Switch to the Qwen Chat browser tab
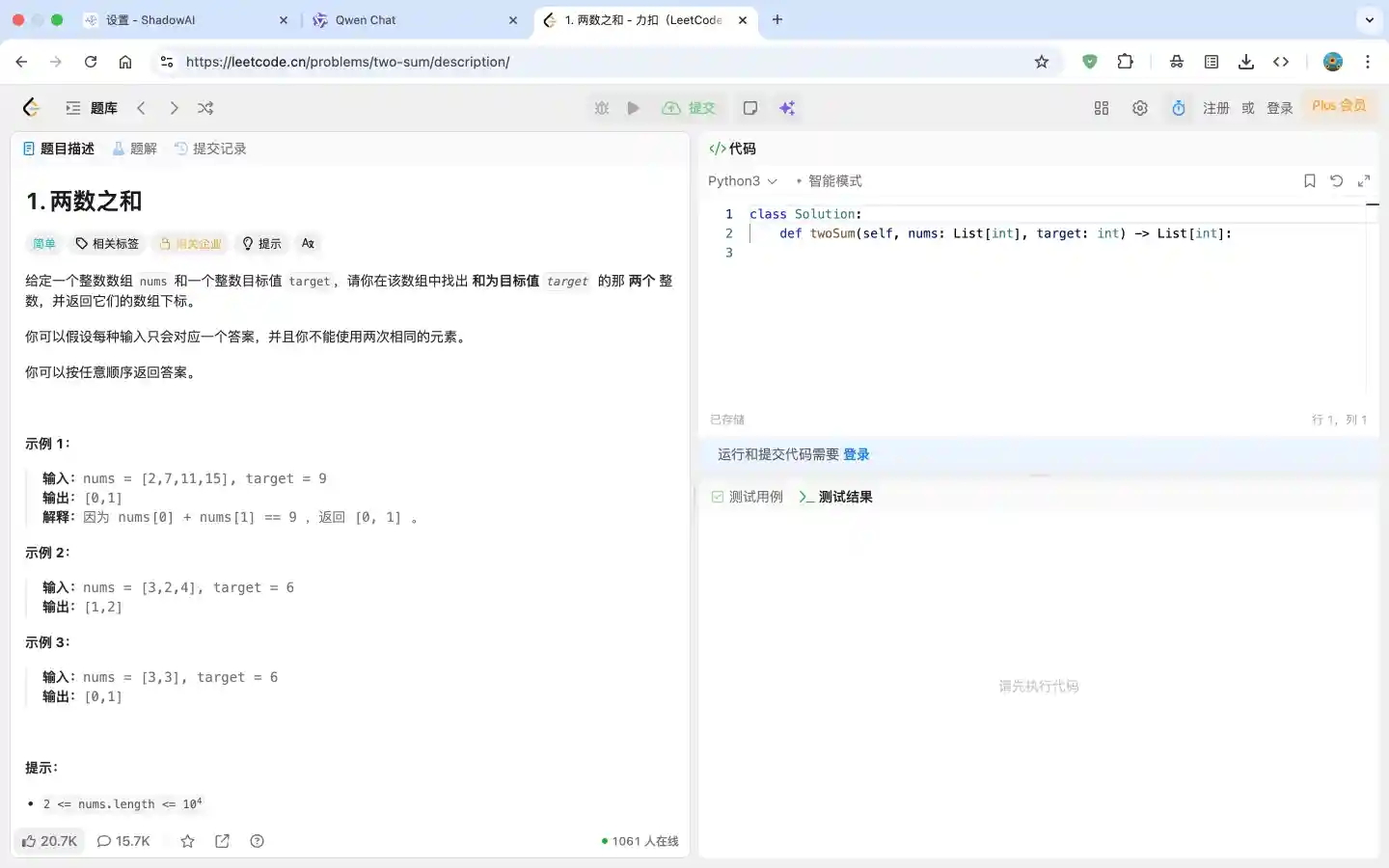 click(413, 20)
